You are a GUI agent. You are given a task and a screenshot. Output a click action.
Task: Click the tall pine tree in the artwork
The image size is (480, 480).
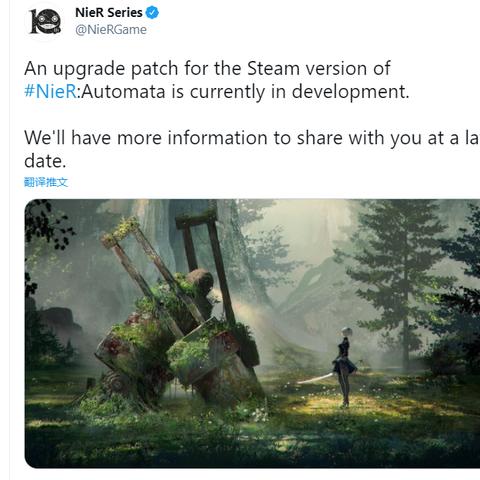pos(400,283)
